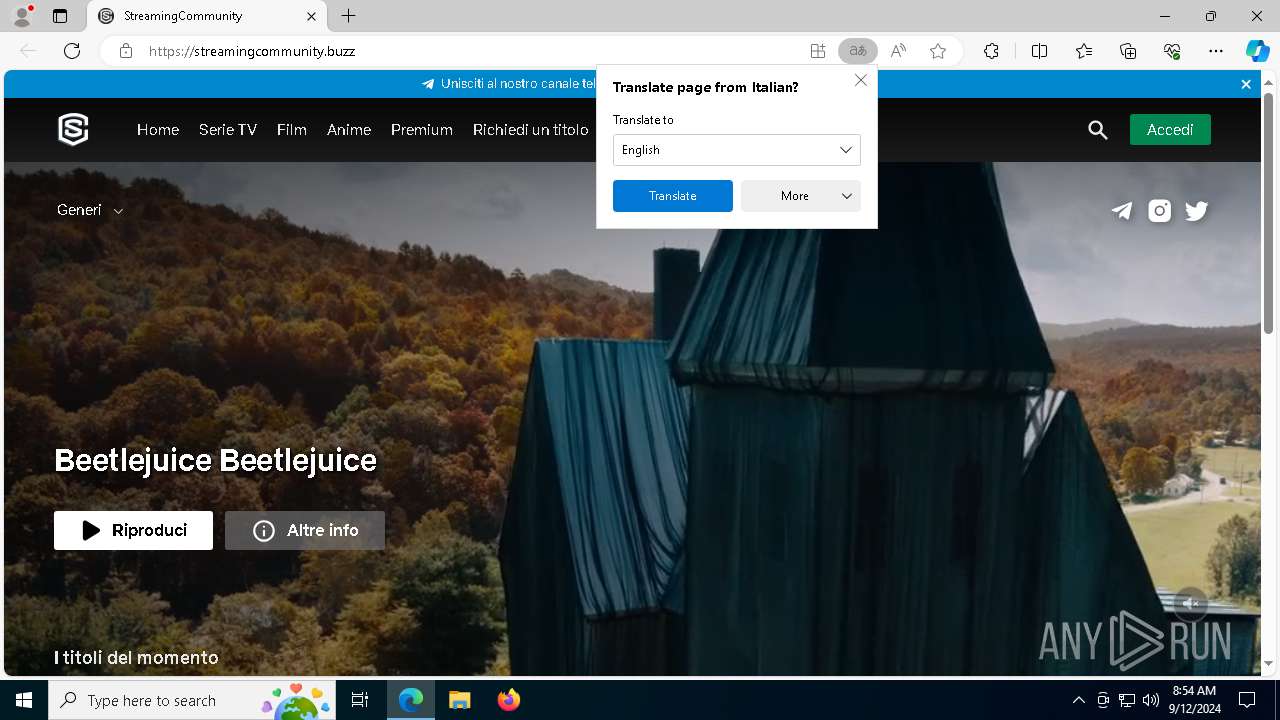The image size is (1280, 720).
Task: Click the Translate icon in address bar
Action: pos(857,51)
